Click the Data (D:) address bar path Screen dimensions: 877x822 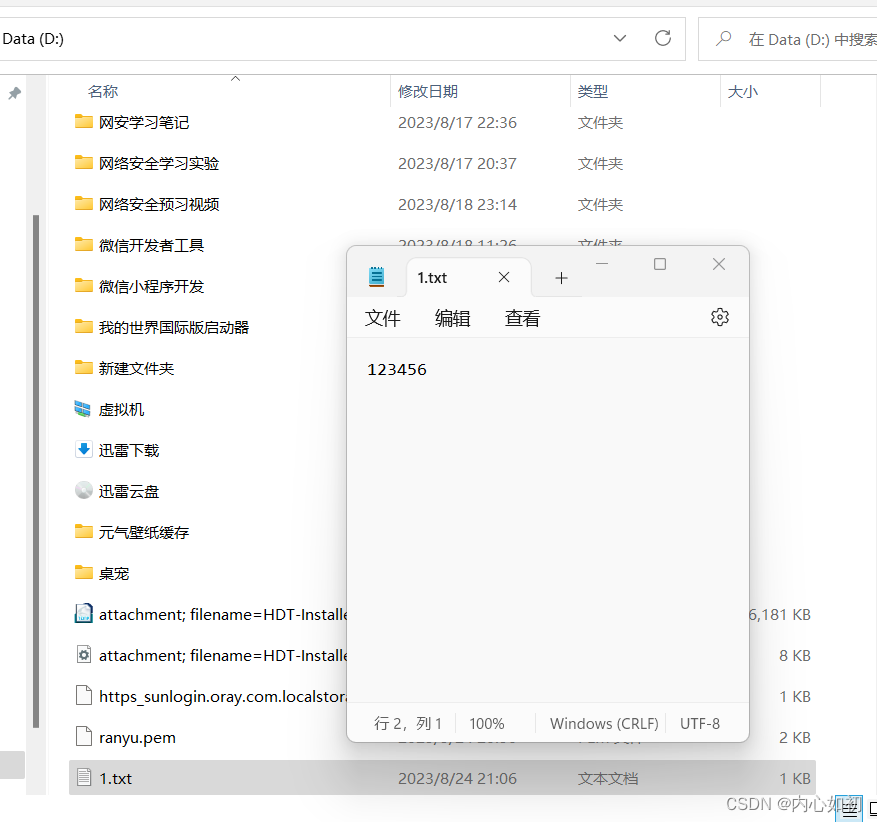(33, 39)
